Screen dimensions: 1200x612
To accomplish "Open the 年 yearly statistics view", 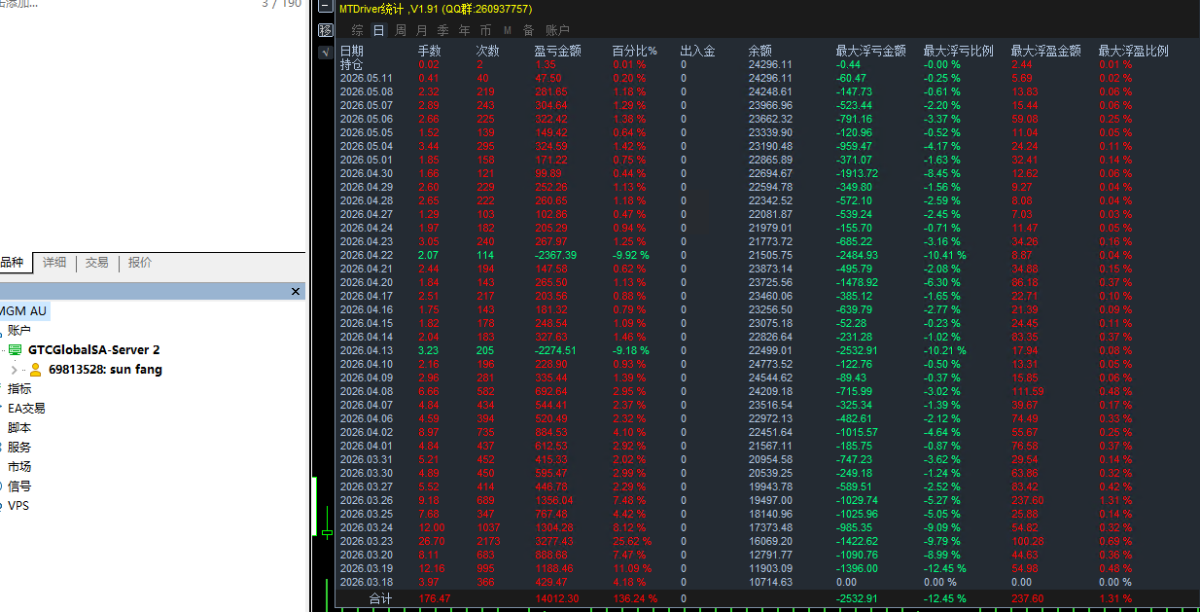I will coord(464,31).
